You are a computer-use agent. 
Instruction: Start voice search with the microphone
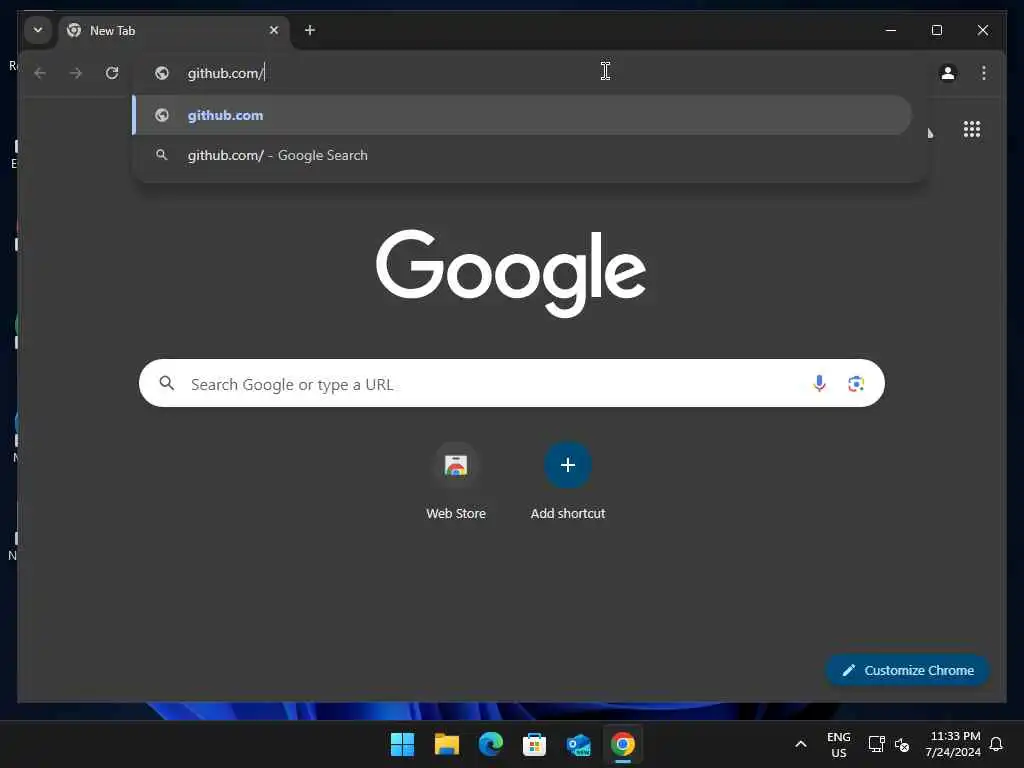819,383
